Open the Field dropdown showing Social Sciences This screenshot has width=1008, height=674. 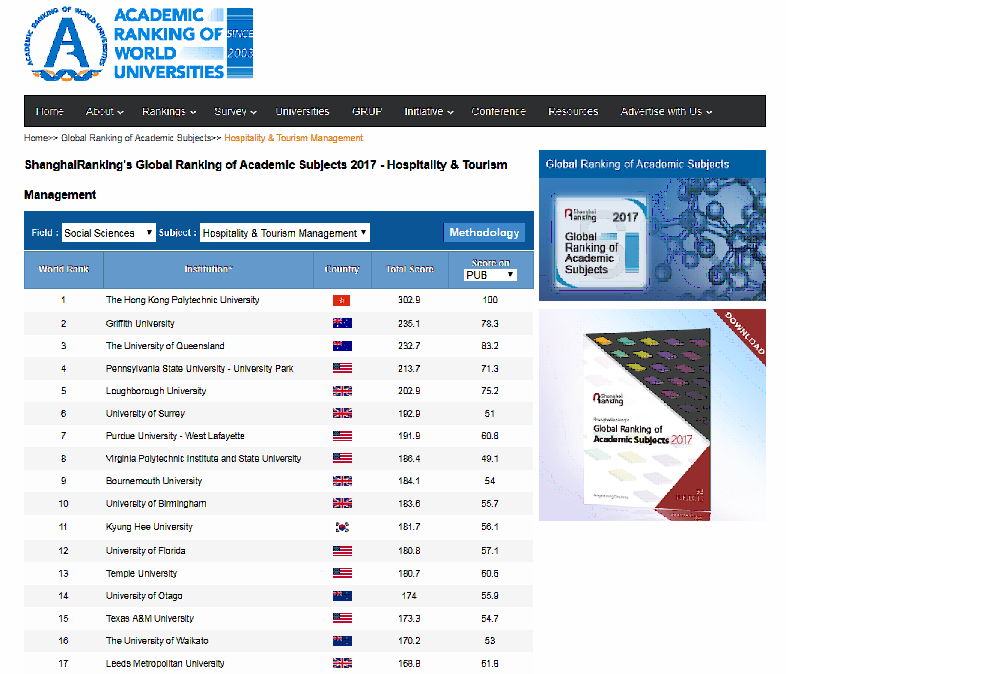pos(109,233)
